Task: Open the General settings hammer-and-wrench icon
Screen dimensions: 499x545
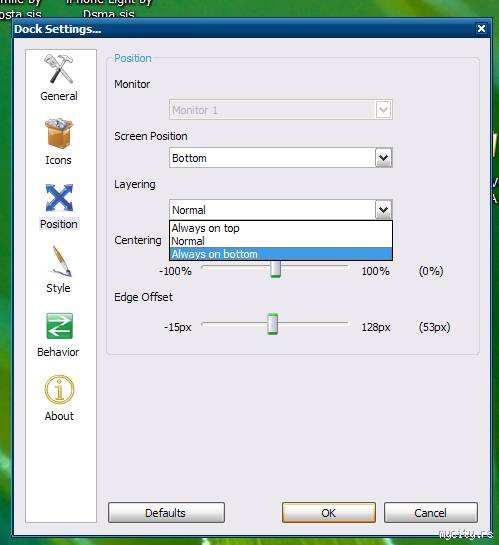Action: point(59,69)
